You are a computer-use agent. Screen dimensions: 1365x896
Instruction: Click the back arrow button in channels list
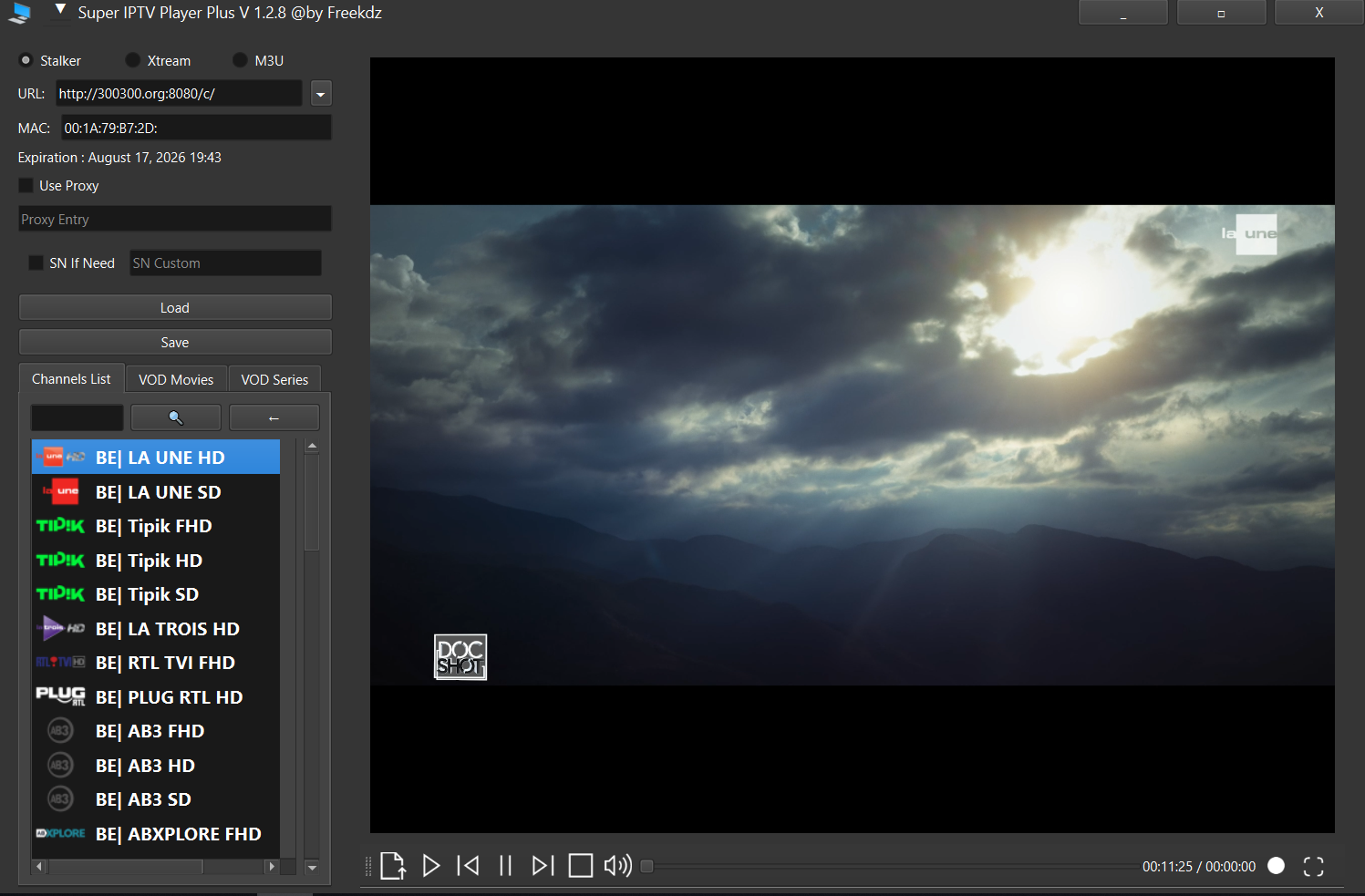274,417
